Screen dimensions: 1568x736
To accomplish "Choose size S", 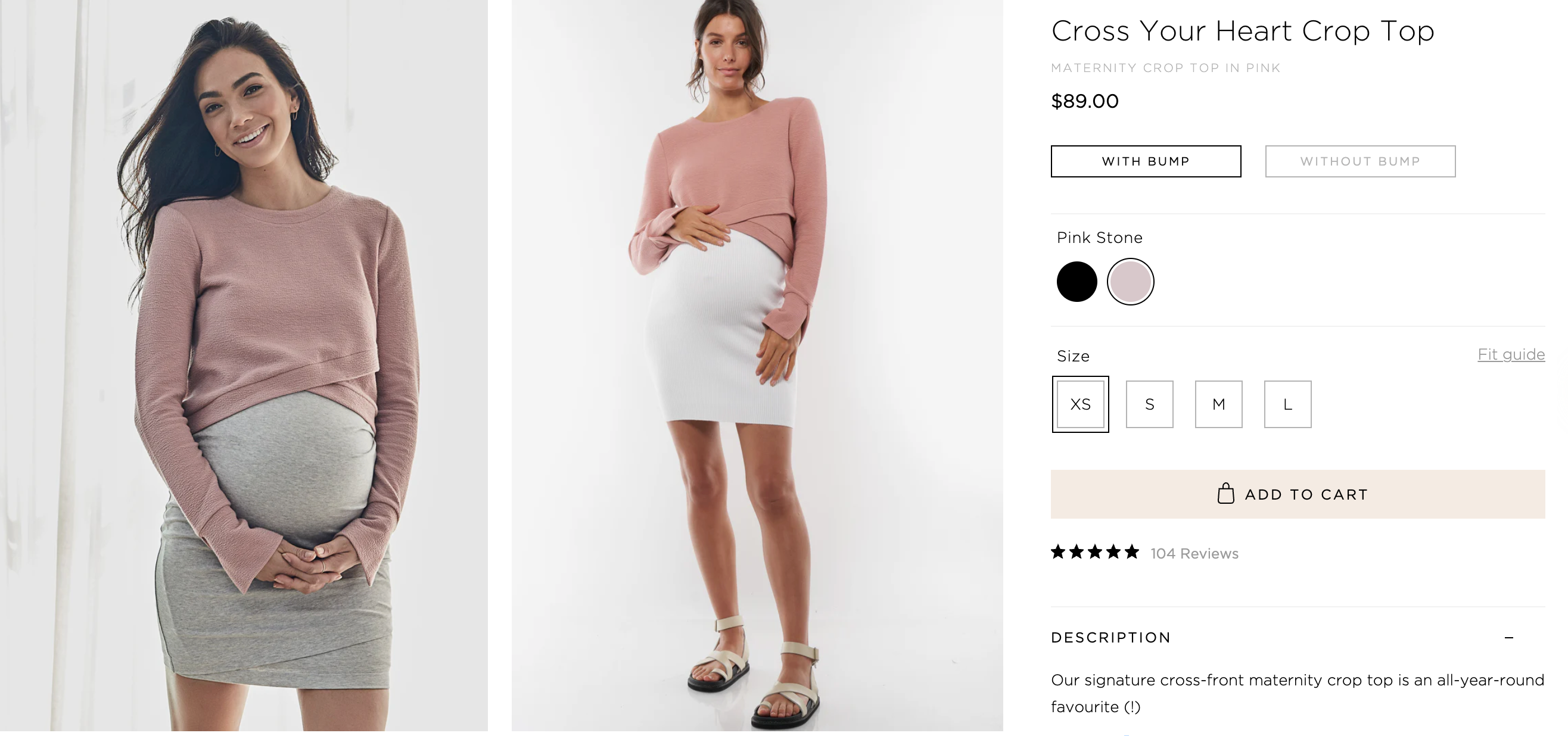I will pyautogui.click(x=1149, y=404).
